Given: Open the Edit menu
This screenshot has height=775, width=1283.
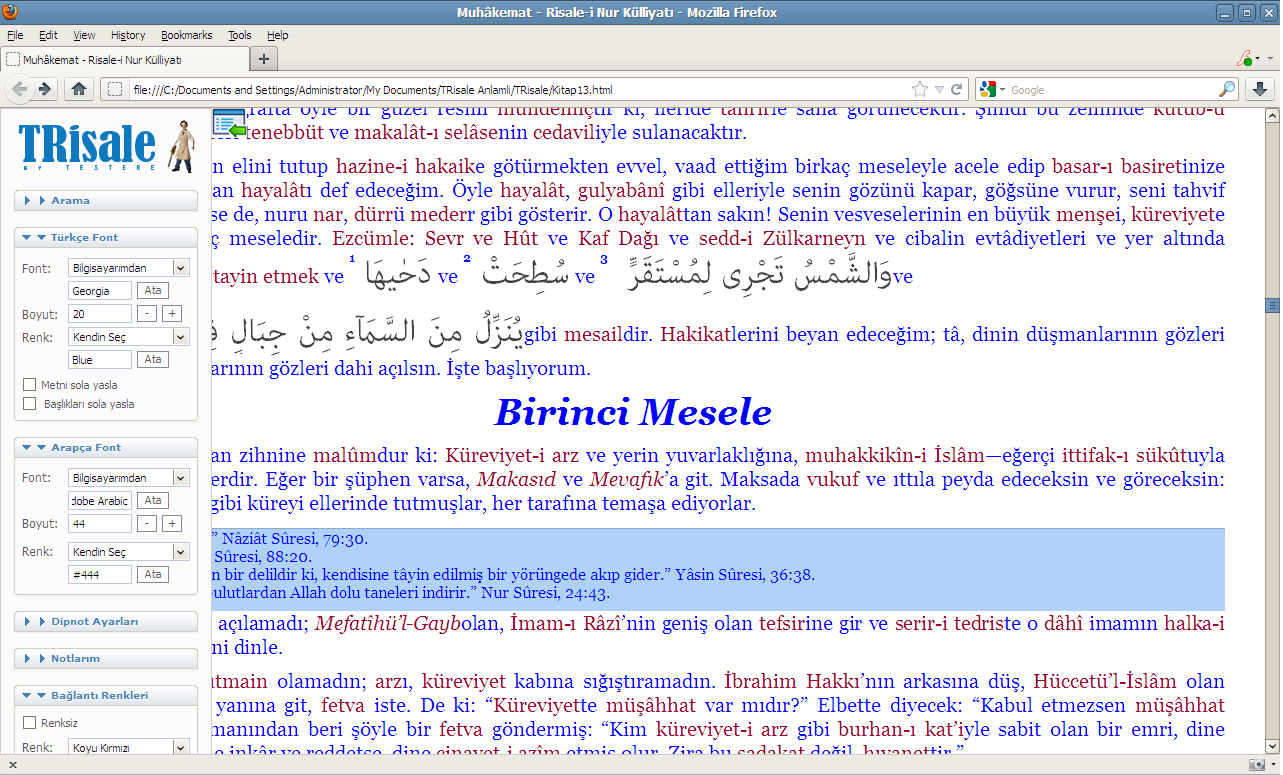Looking at the screenshot, I should click(x=48, y=35).
